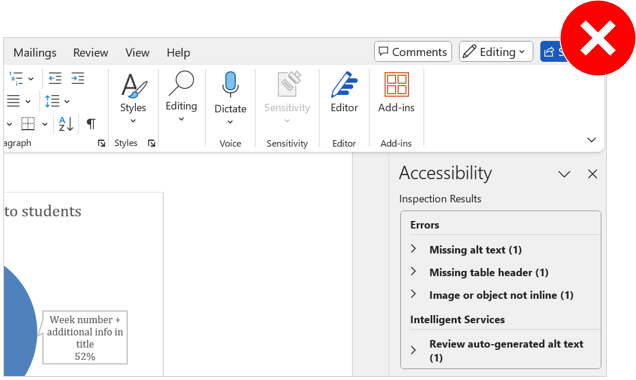This screenshot has width=636, height=380.
Task: Open the Editing mode dropdown
Action: pyautogui.click(x=496, y=52)
